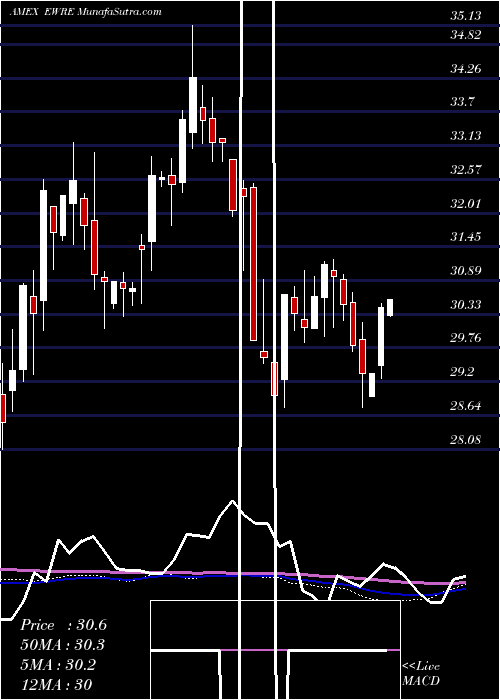Click the 29.76 price axis label
Screen dimensions: 500x700
coord(466,338)
